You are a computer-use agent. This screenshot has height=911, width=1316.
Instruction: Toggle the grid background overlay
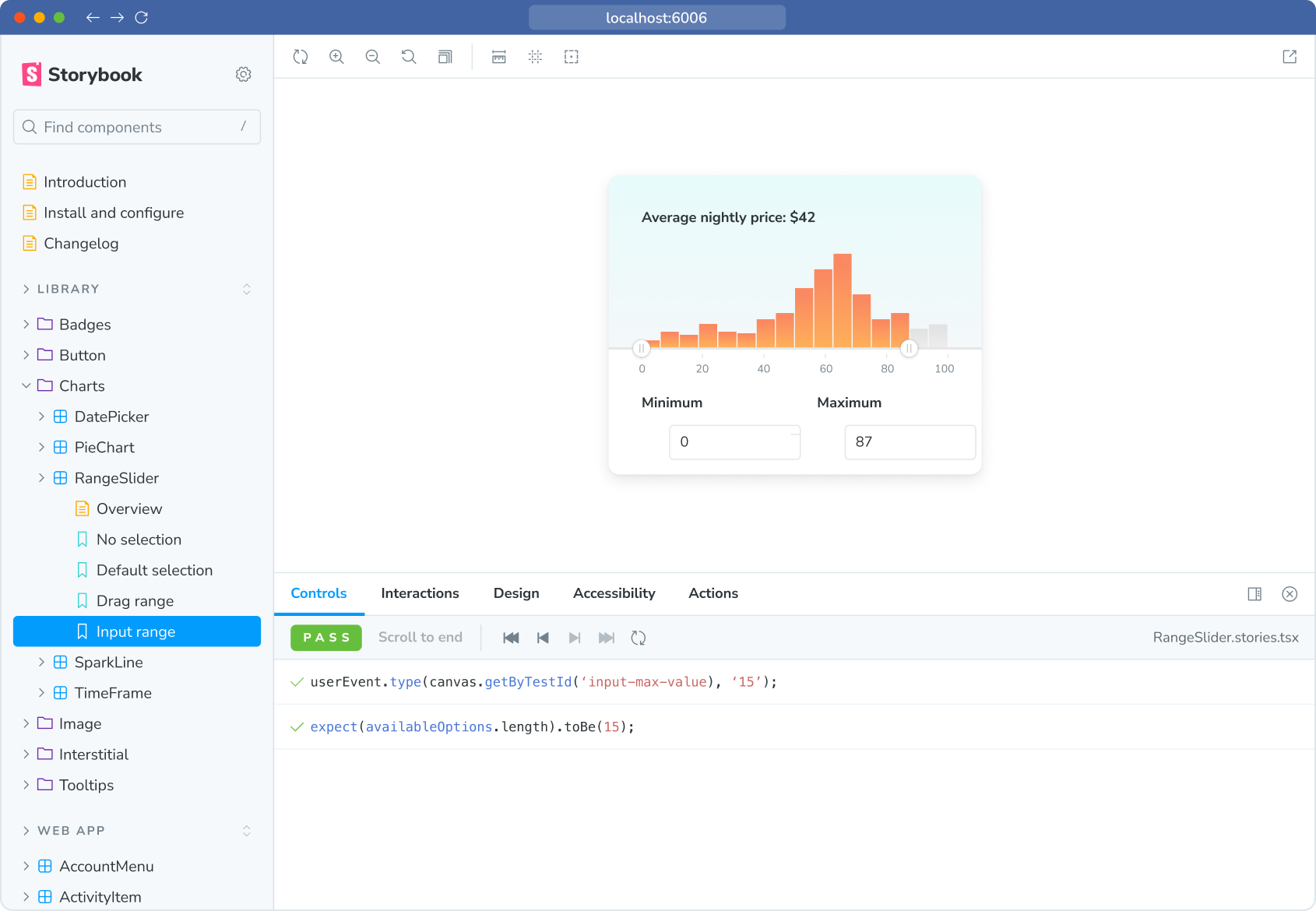pyautogui.click(x=535, y=57)
